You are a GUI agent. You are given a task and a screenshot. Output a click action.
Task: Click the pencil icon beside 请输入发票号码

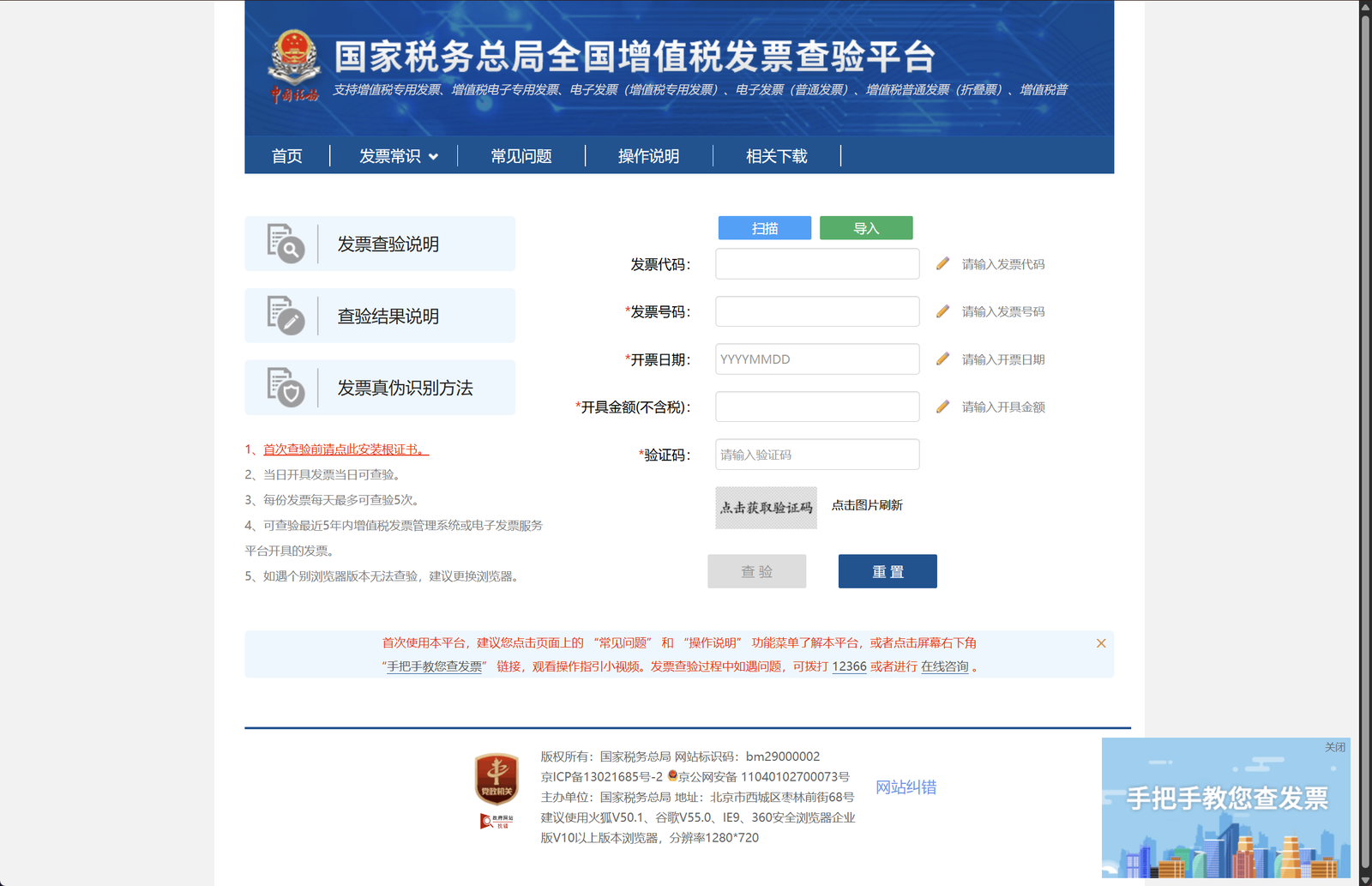point(942,311)
